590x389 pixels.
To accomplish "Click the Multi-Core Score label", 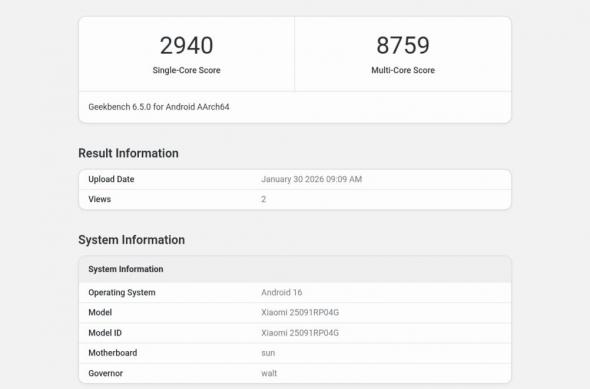I will click(403, 70).
